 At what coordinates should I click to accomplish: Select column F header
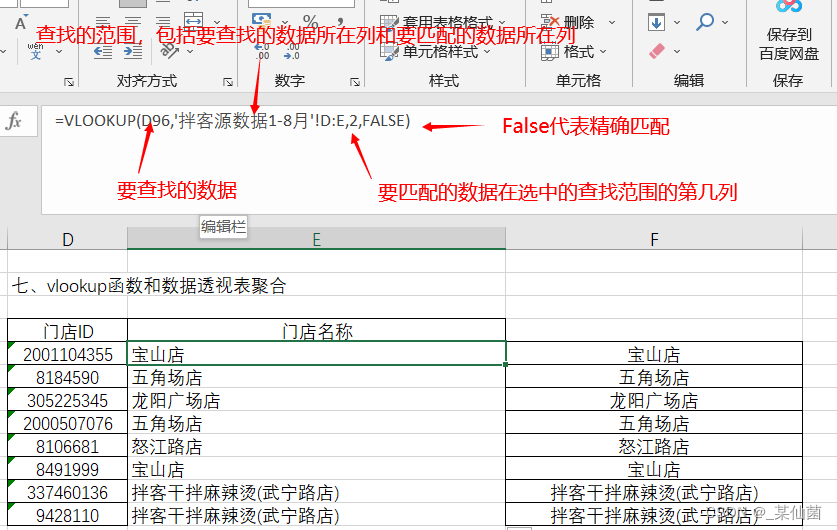coord(654,239)
